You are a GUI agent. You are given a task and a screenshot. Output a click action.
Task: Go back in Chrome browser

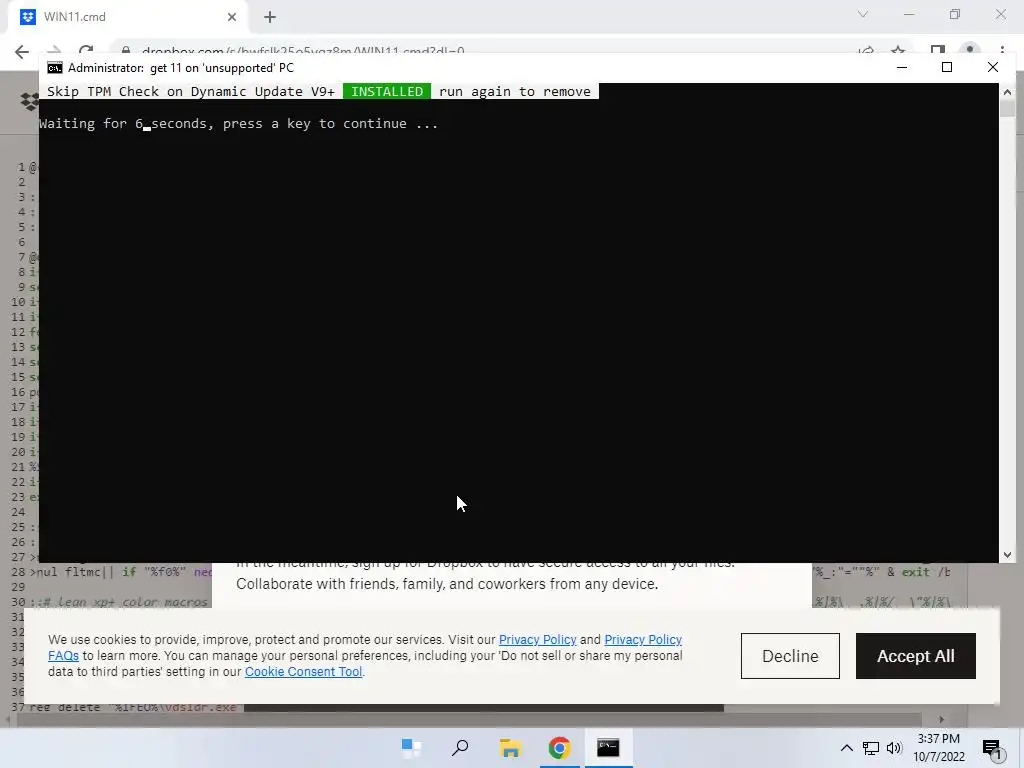pyautogui.click(x=22, y=52)
